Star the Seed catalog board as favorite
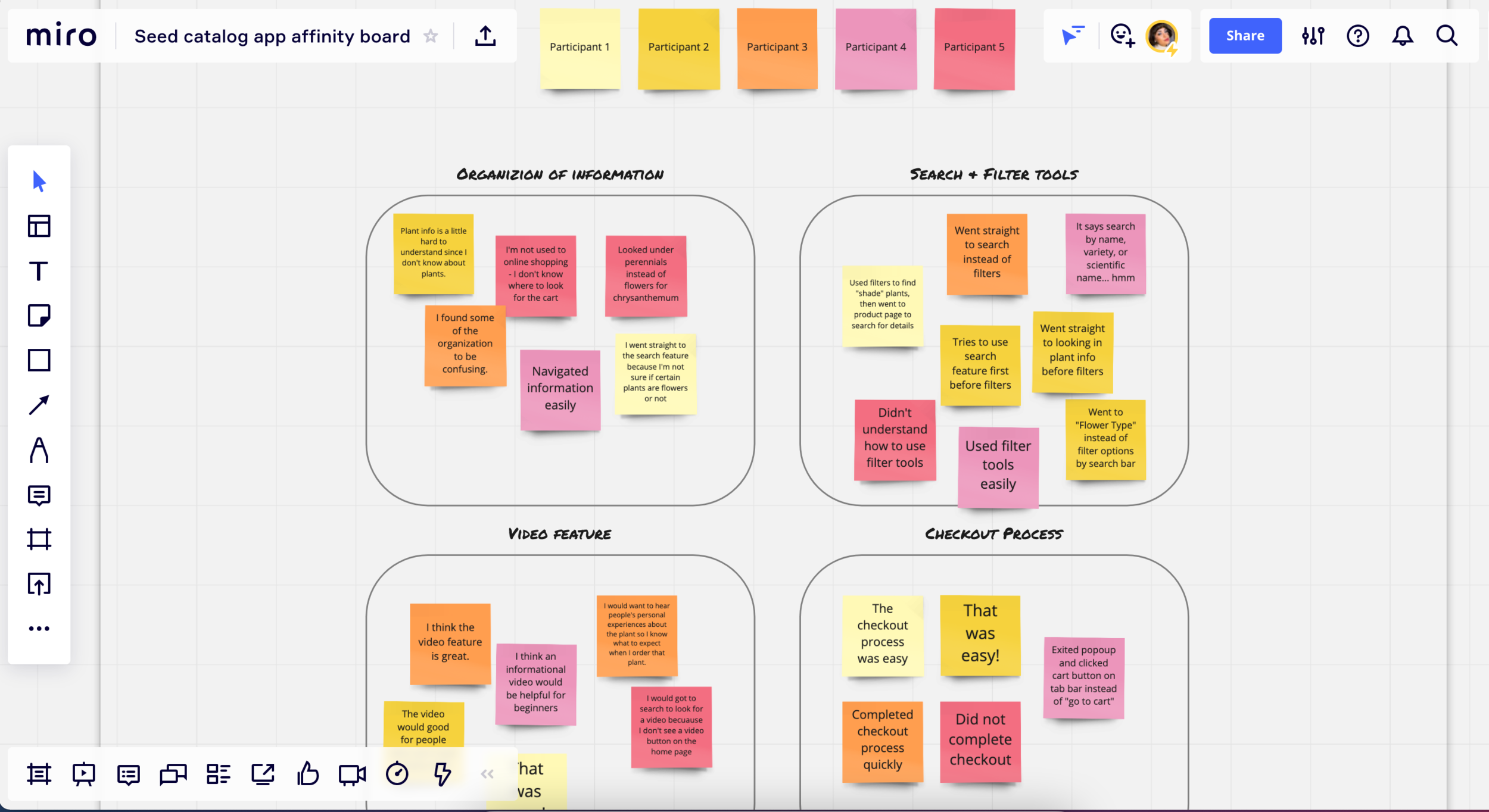Viewport: 1489px width, 812px height. (431, 36)
